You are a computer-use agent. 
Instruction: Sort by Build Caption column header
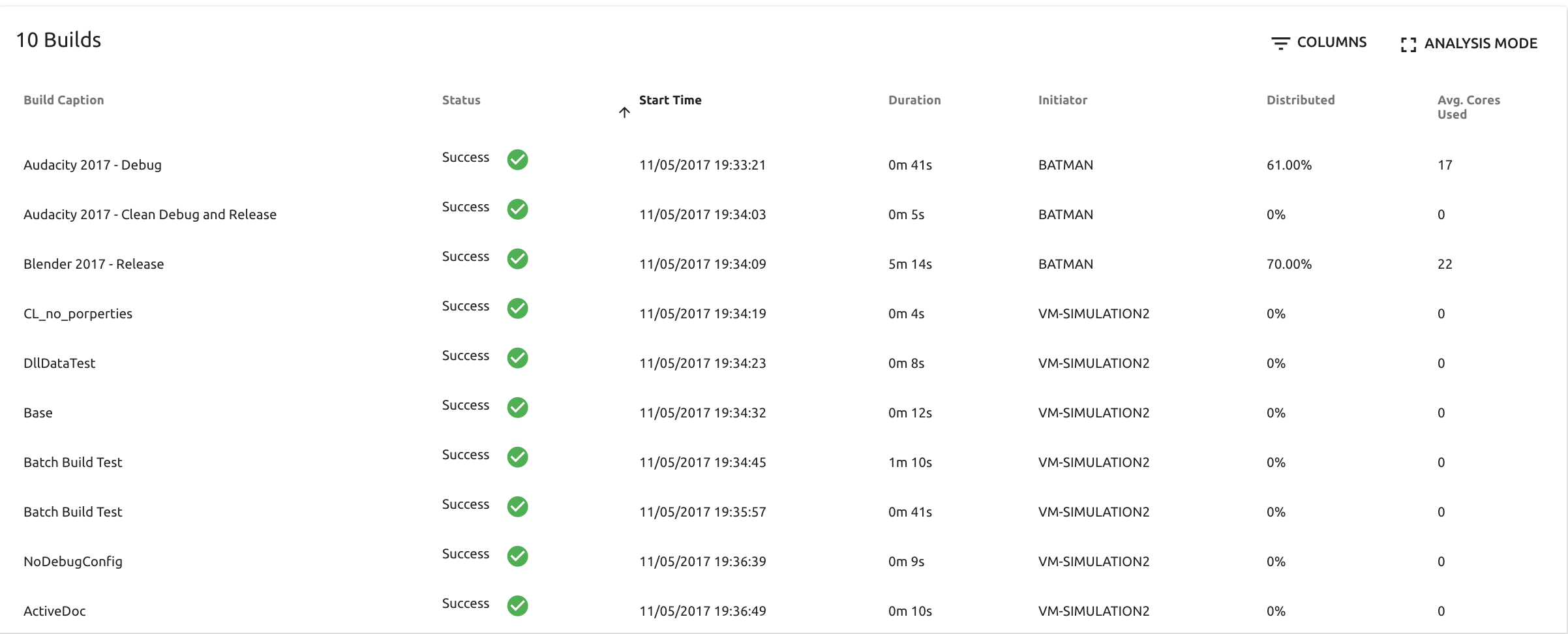pyautogui.click(x=64, y=100)
